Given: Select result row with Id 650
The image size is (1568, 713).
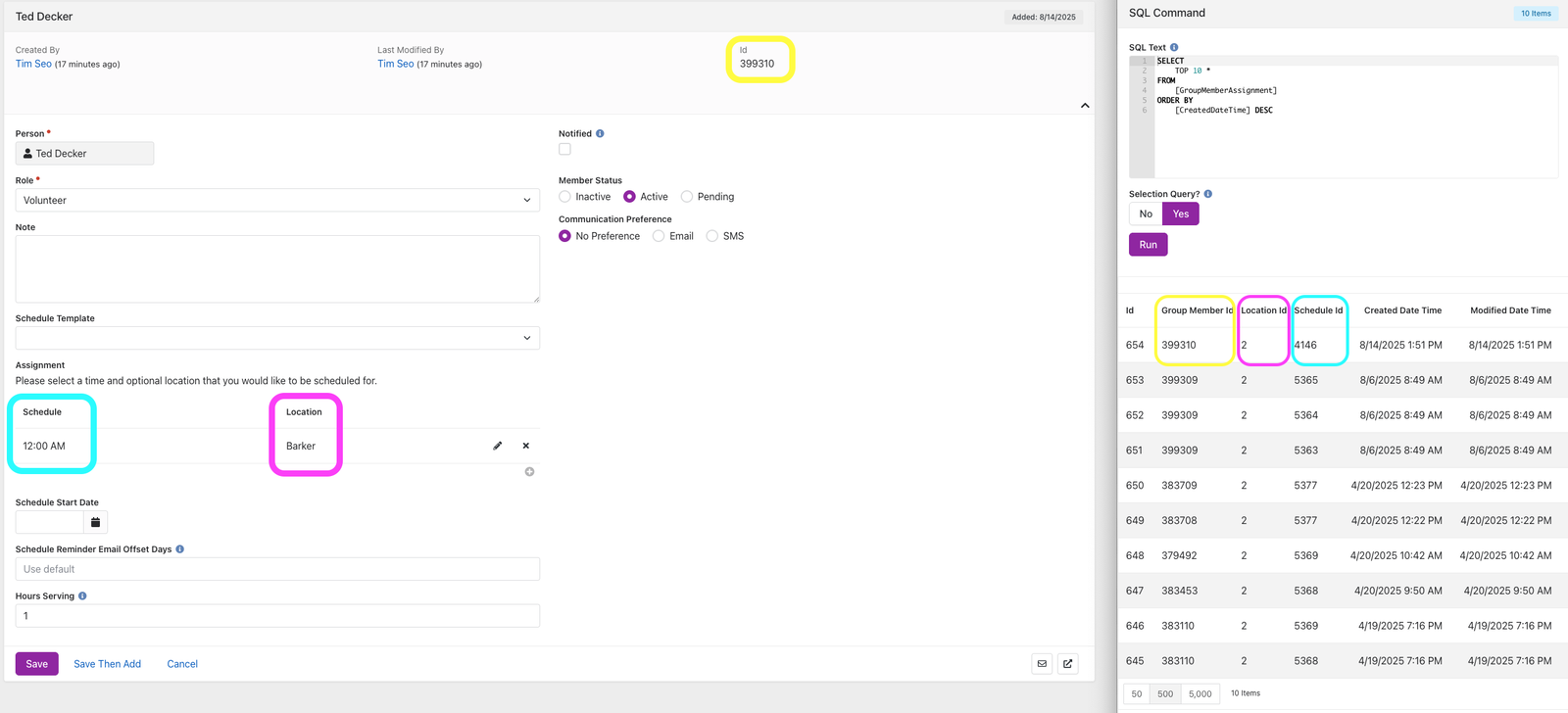Looking at the screenshot, I should 1343,486.
